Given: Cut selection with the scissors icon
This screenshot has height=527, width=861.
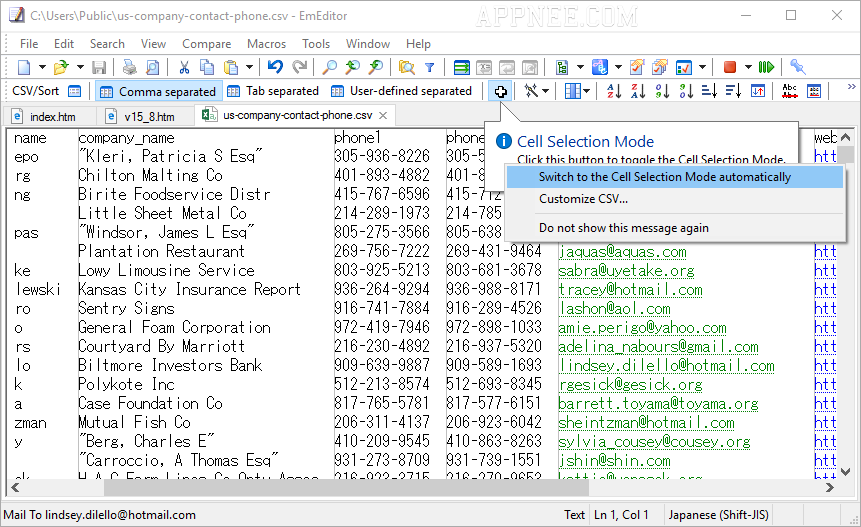Looking at the screenshot, I should [184, 67].
